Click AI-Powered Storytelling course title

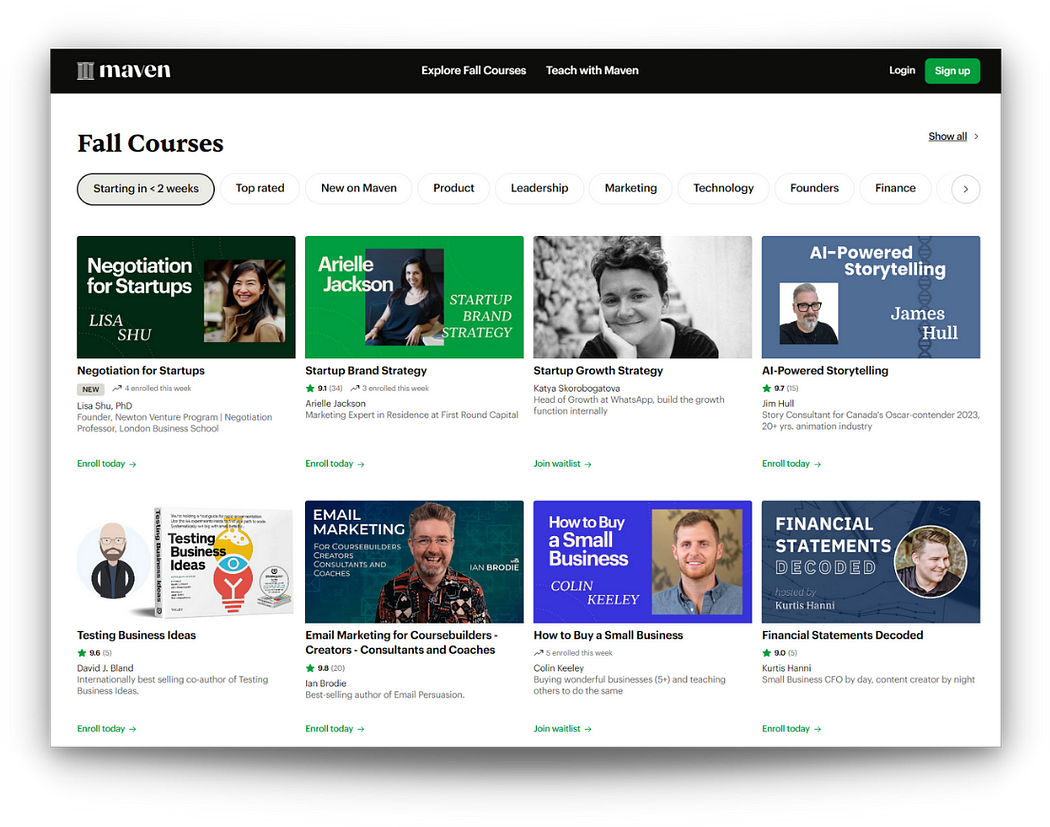825,370
